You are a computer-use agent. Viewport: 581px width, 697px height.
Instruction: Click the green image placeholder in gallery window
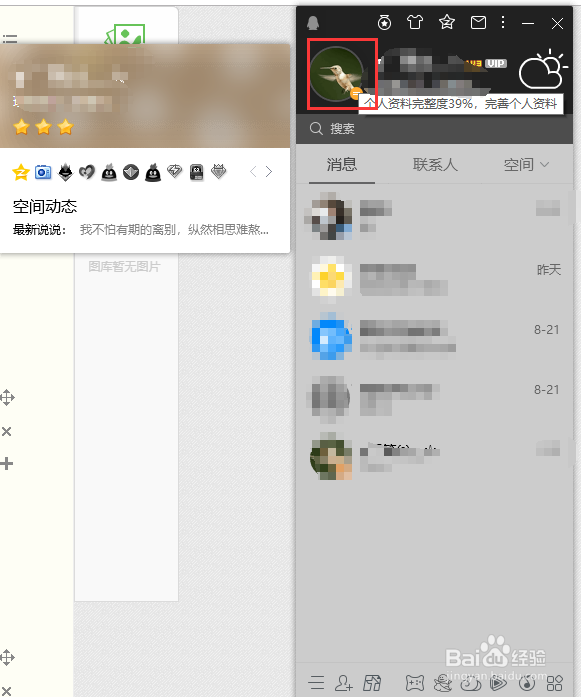[125, 34]
